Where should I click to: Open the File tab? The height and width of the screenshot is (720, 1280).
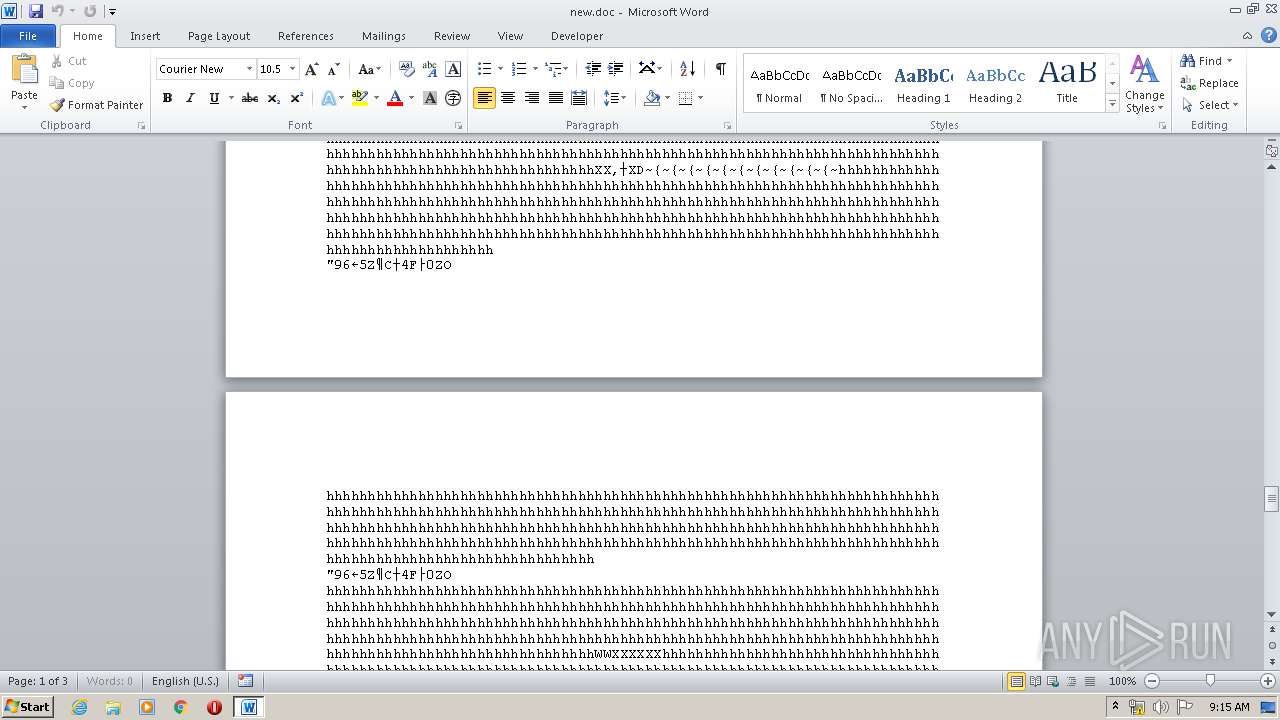click(x=28, y=36)
